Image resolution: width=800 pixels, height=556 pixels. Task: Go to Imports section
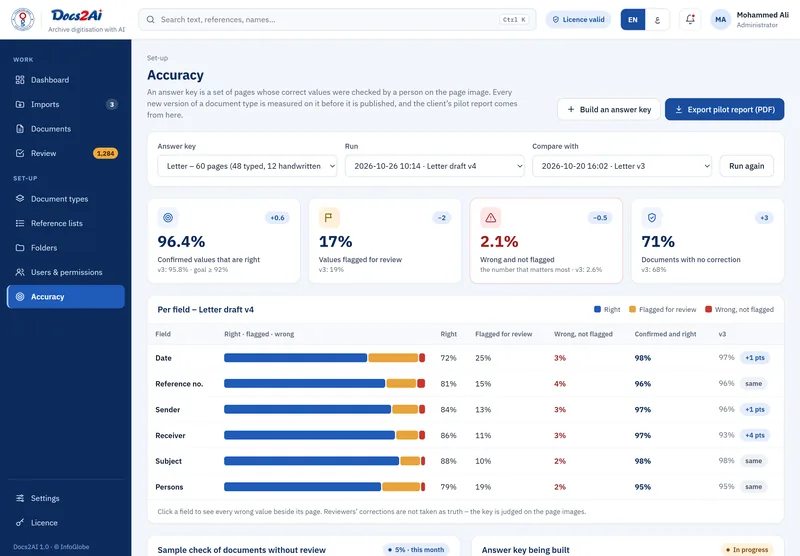coord(65,104)
